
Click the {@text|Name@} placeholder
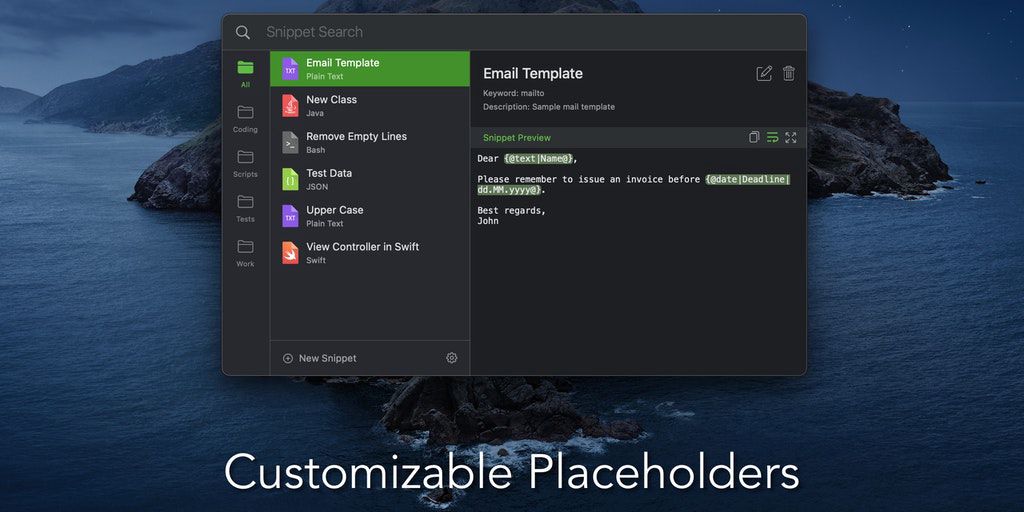click(538, 159)
